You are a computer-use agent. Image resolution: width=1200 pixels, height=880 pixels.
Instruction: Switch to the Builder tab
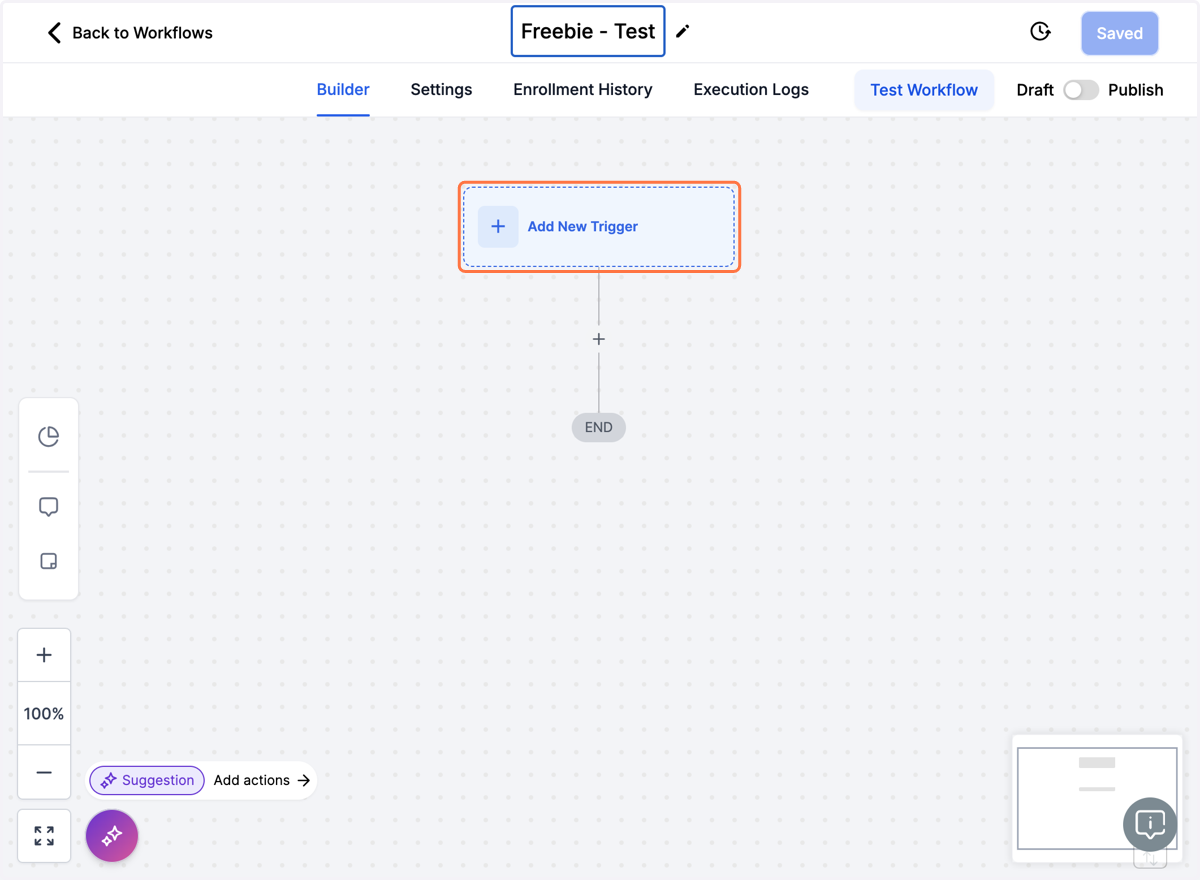343,90
